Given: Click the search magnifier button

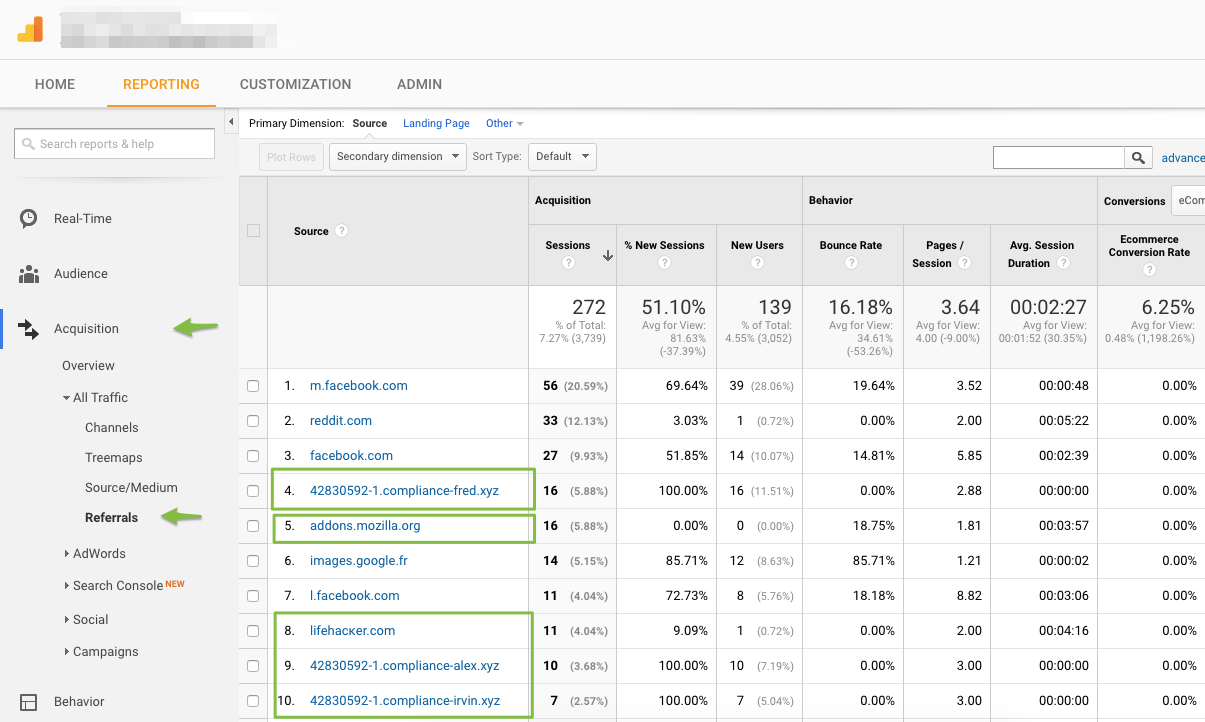Looking at the screenshot, I should 1138,157.
